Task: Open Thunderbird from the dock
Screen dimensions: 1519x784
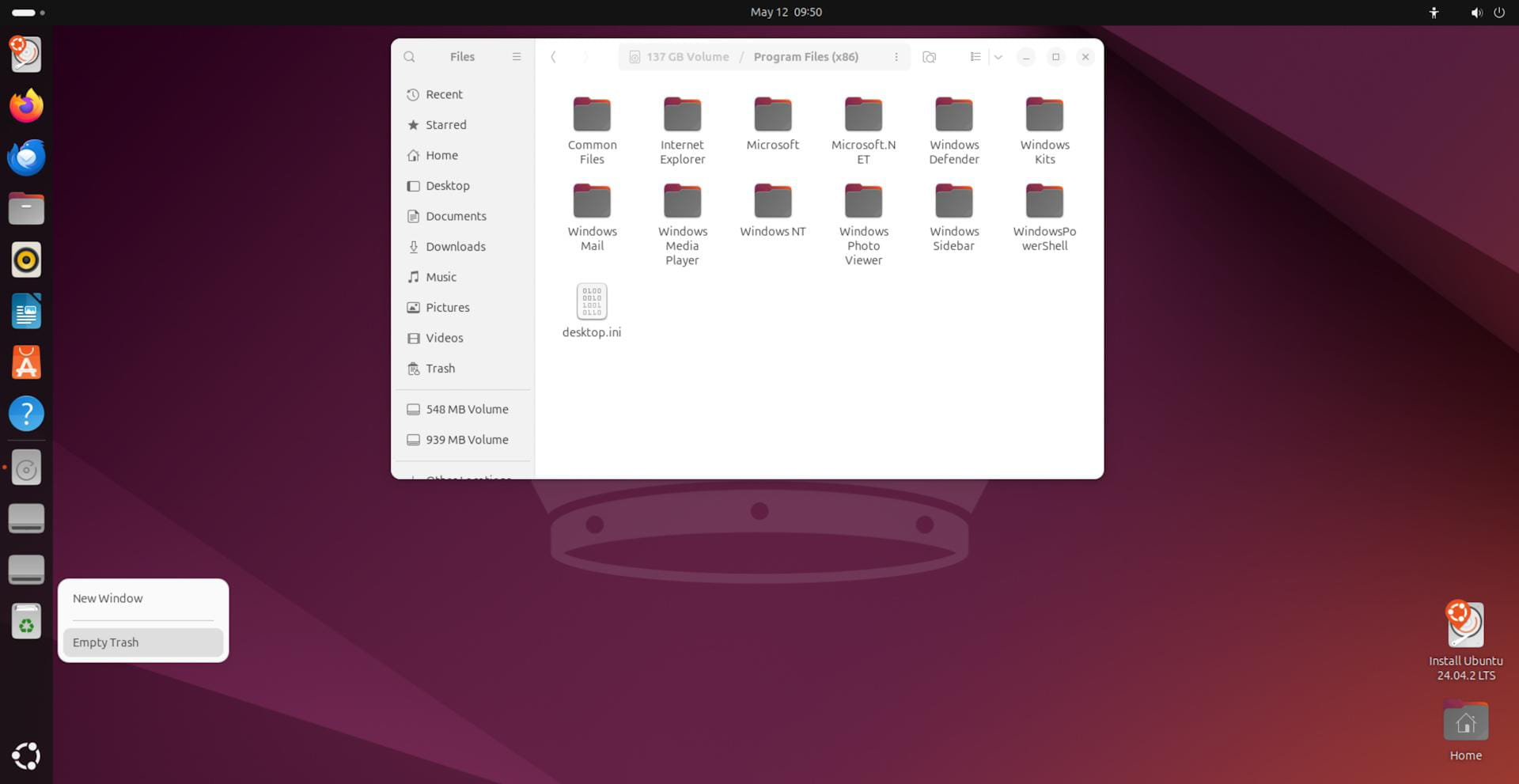Action: 26,157
